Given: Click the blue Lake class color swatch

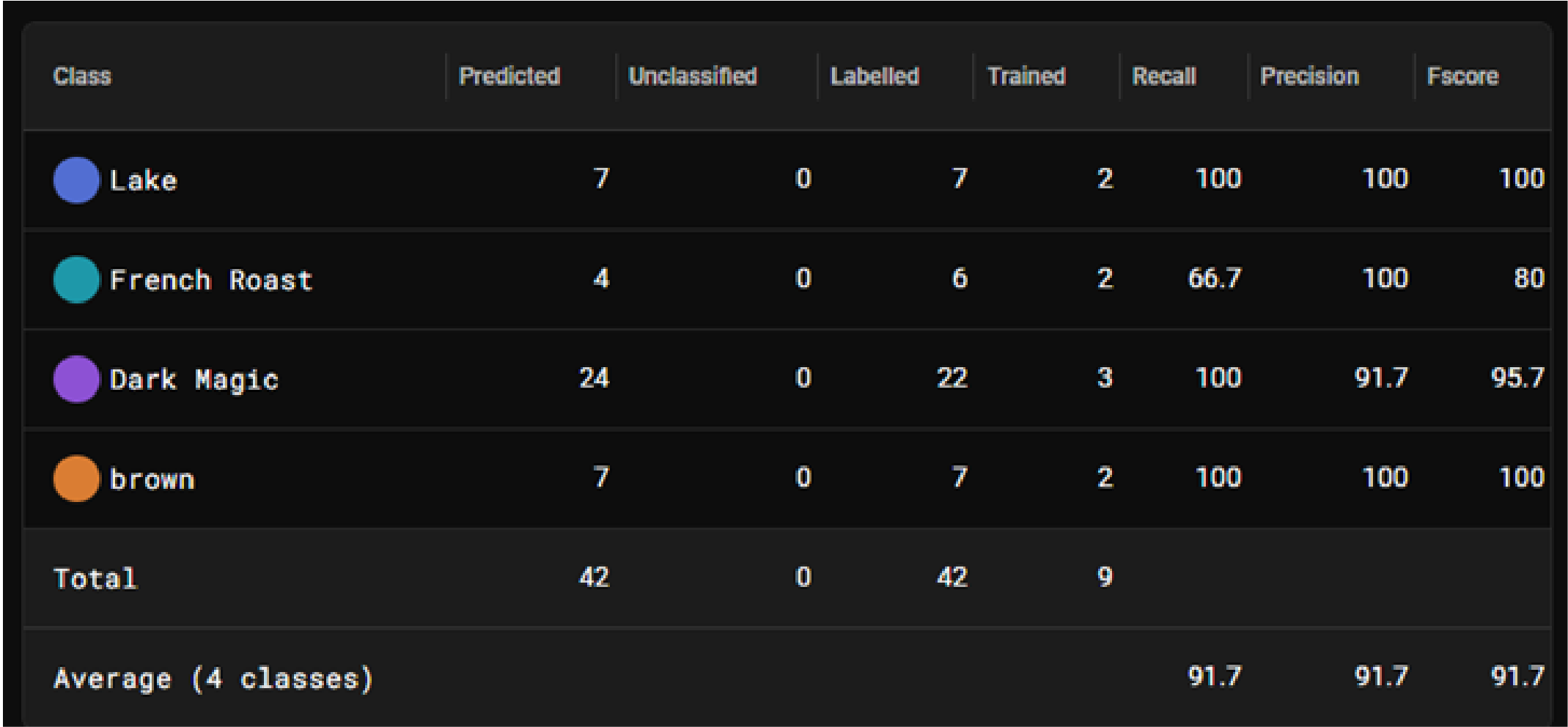Looking at the screenshot, I should (x=76, y=180).
